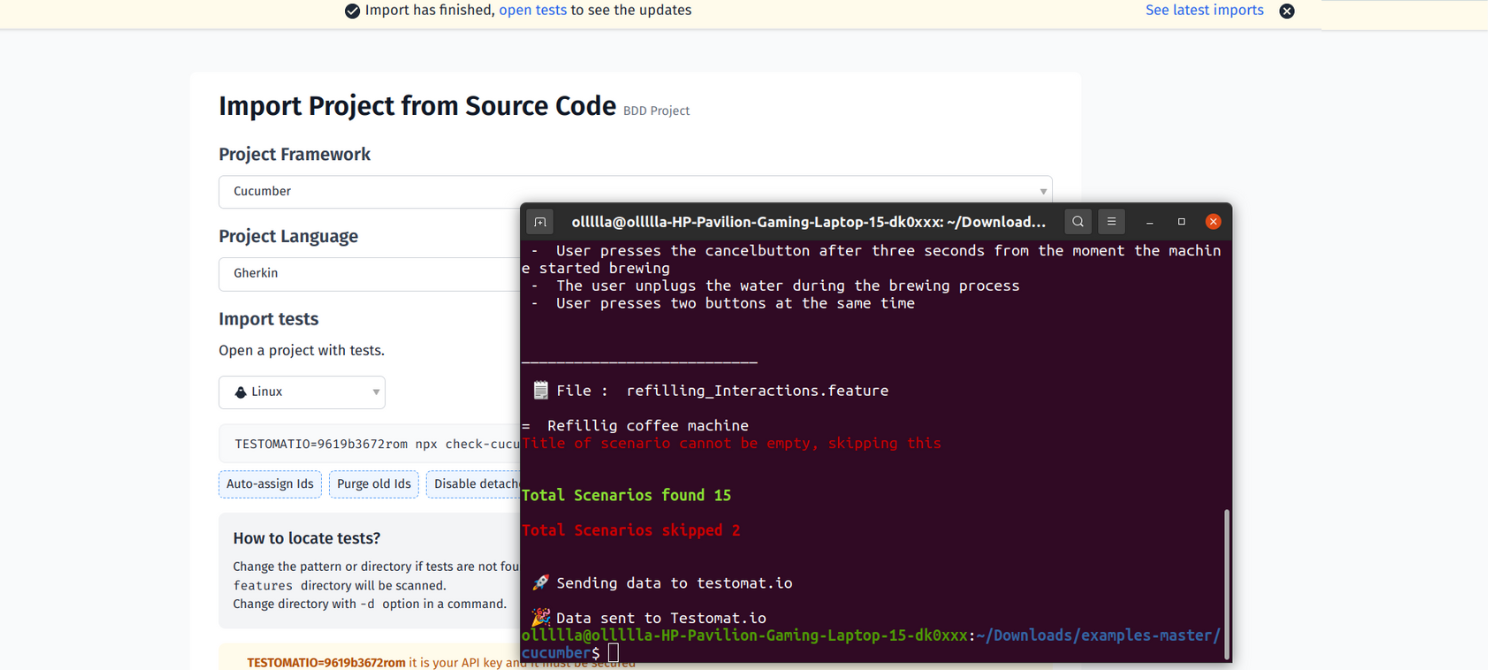The height and width of the screenshot is (670, 1488).
Task: Enable the Auto-assign Ids option
Action: point(270,484)
